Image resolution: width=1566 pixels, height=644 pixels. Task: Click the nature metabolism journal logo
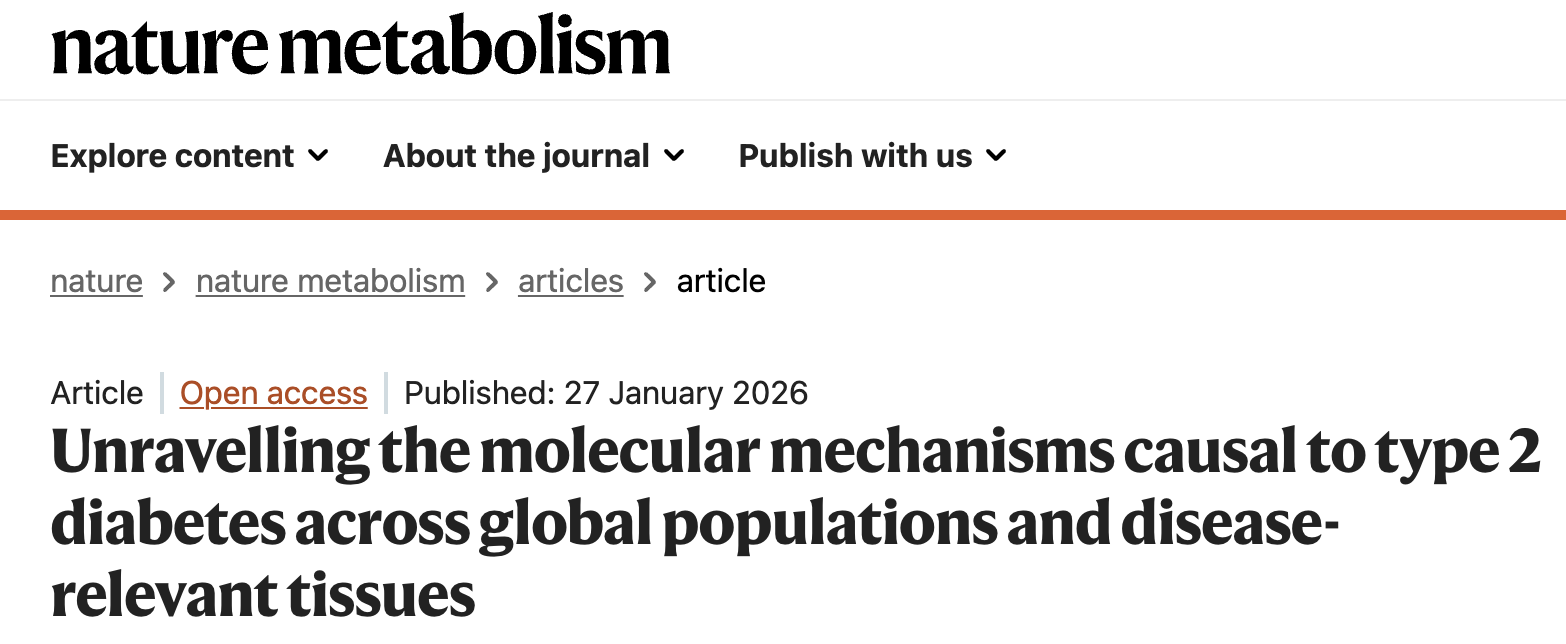(360, 48)
